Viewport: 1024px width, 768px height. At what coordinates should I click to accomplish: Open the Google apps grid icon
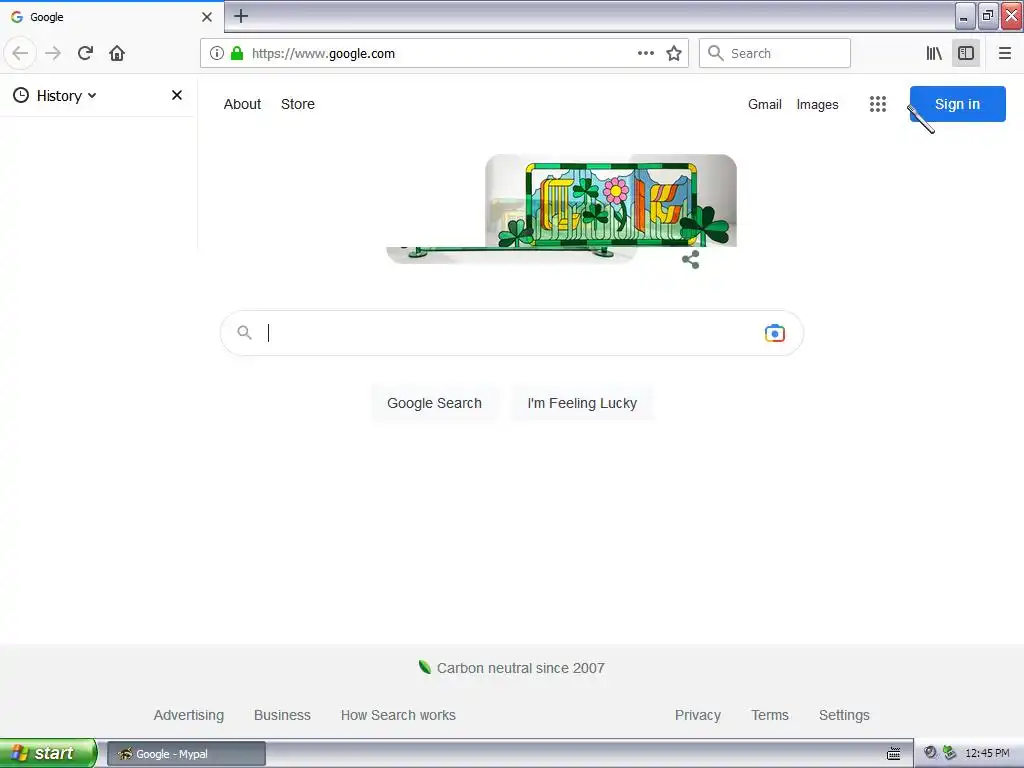click(878, 104)
